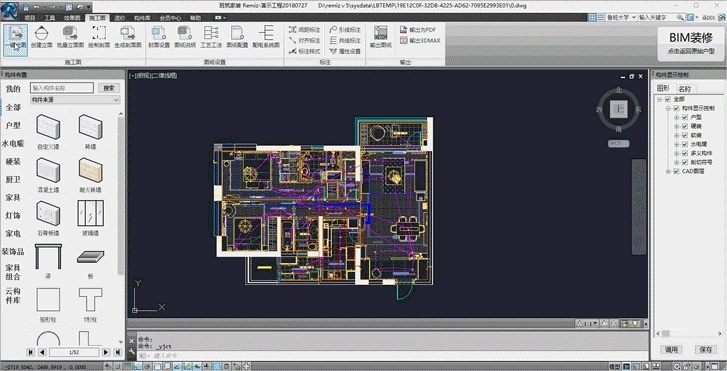Select the 引线标注 leader annotation tool
Screen dimensions: 727x371
(x=345, y=30)
